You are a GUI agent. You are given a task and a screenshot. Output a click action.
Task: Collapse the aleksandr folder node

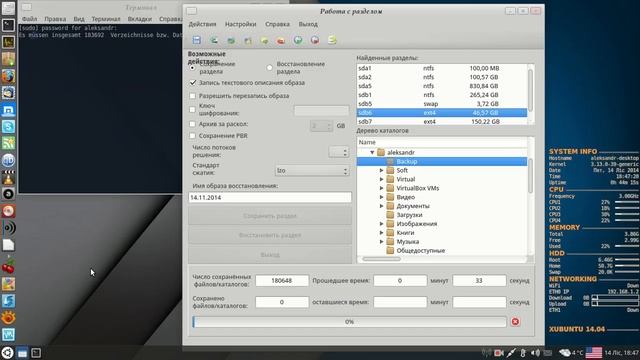coord(372,152)
